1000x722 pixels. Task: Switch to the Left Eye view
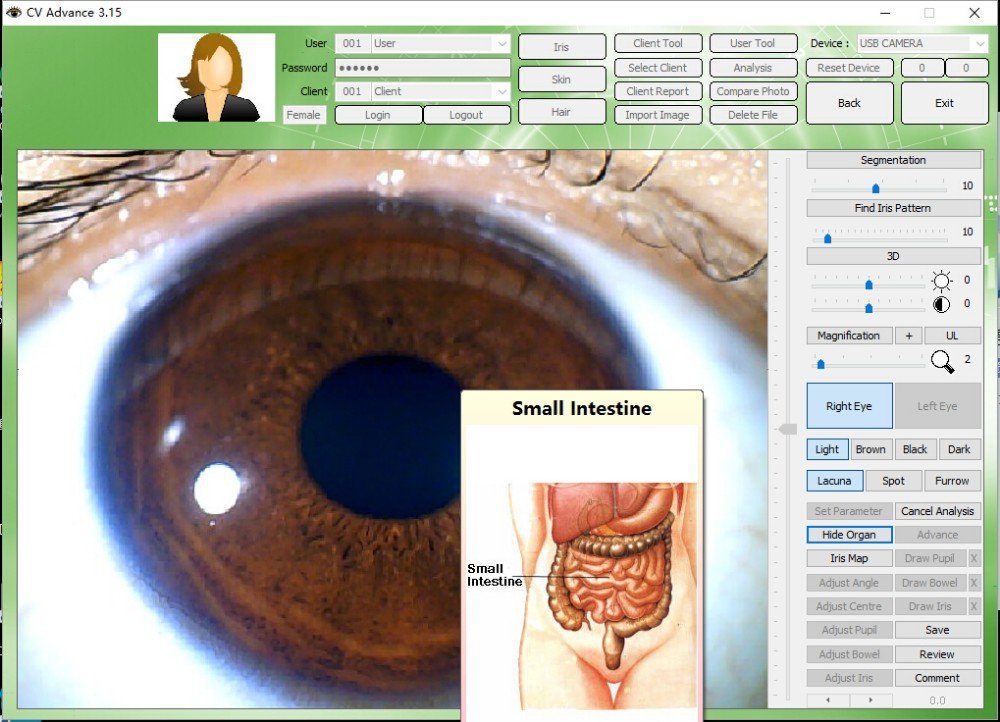(x=938, y=405)
